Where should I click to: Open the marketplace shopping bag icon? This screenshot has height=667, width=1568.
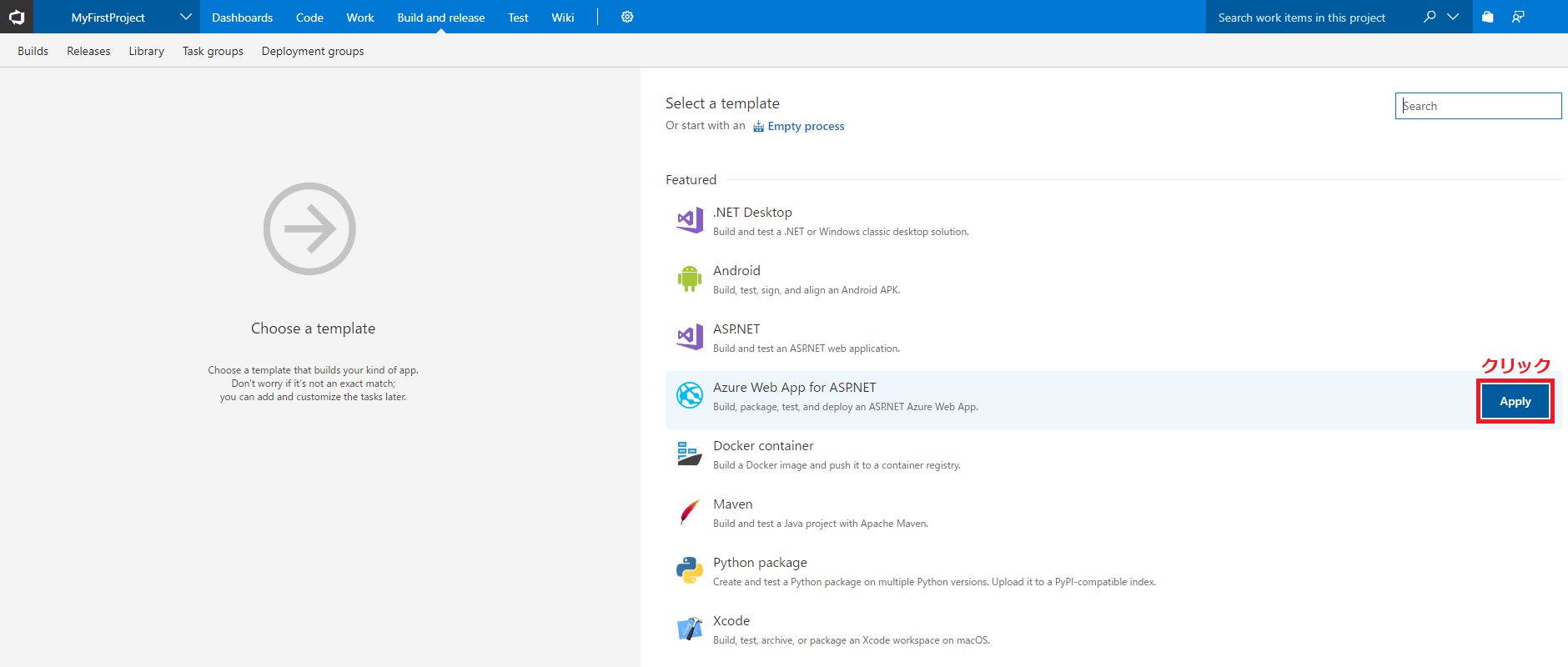[x=1487, y=17]
